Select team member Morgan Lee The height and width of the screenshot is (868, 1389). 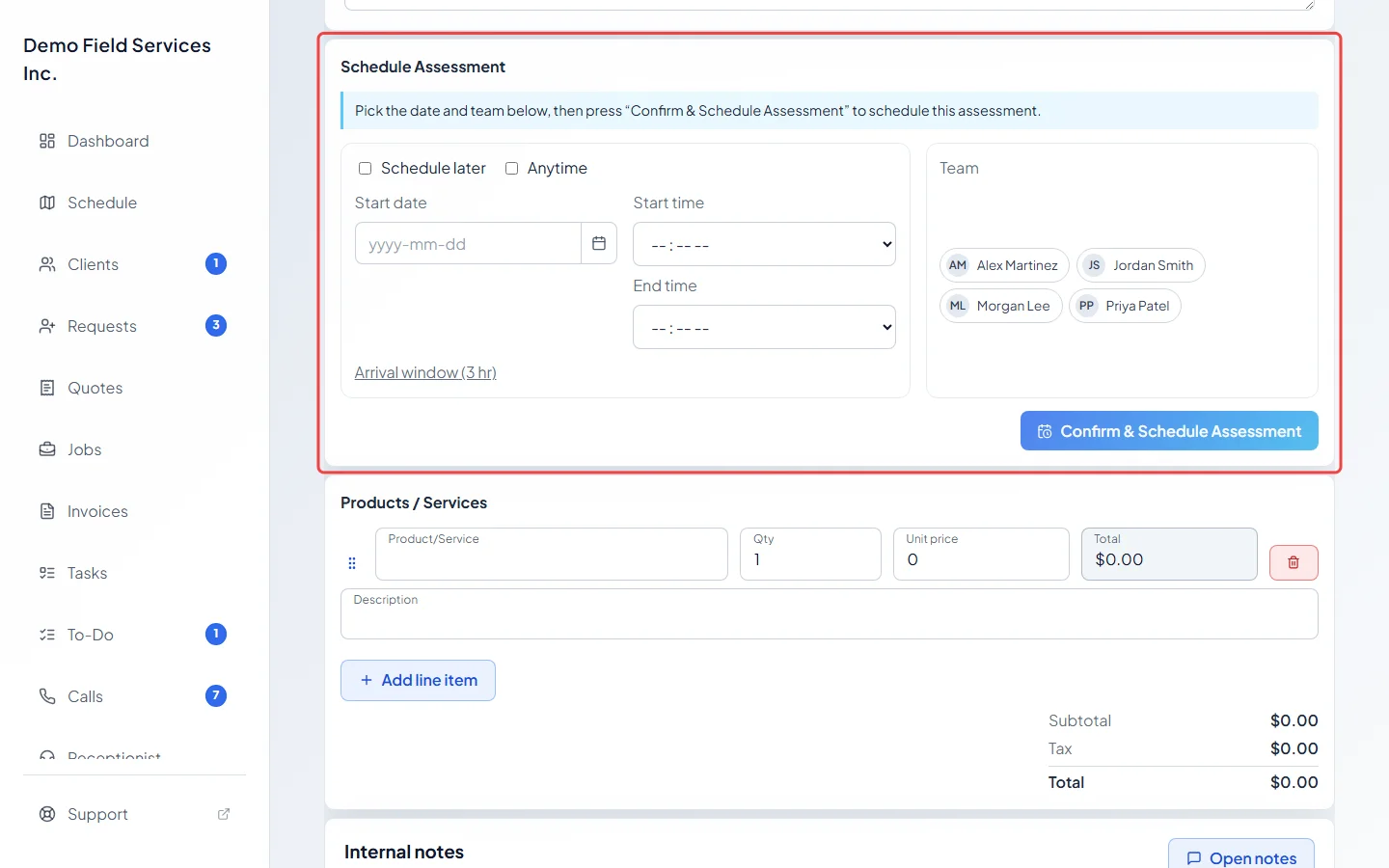click(x=1001, y=306)
